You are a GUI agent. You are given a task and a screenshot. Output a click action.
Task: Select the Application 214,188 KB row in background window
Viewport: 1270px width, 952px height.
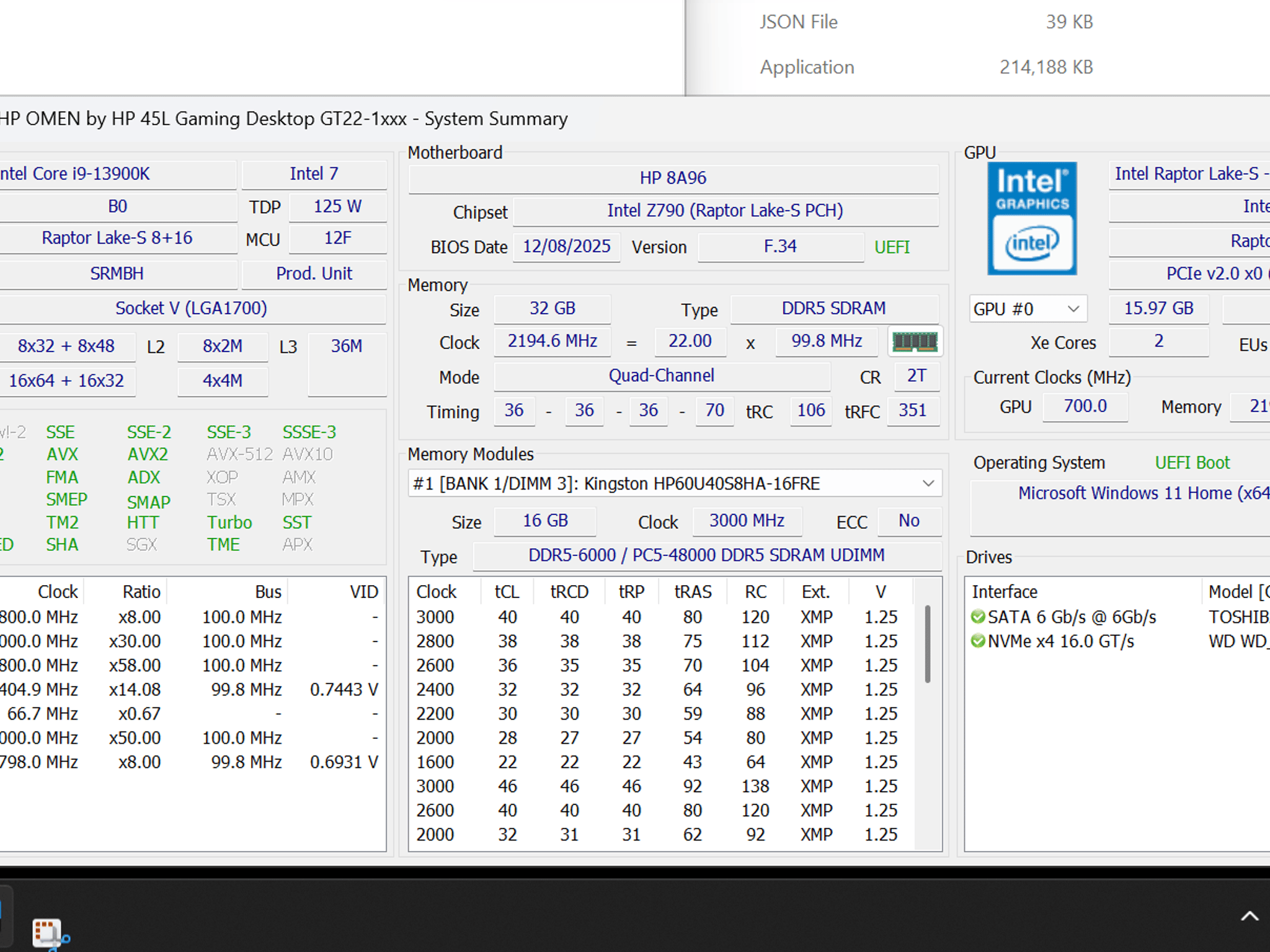(x=926, y=67)
